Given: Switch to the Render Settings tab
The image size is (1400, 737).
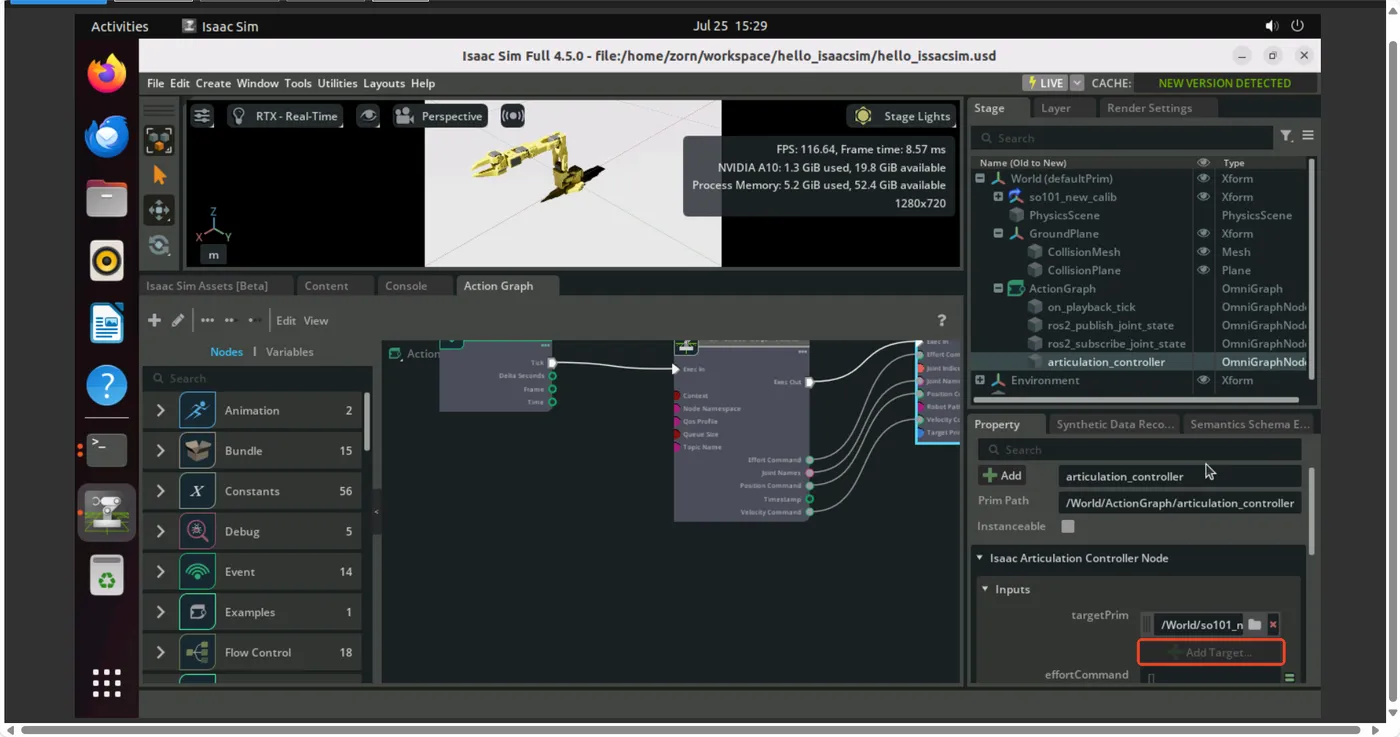Looking at the screenshot, I should coord(1149,108).
